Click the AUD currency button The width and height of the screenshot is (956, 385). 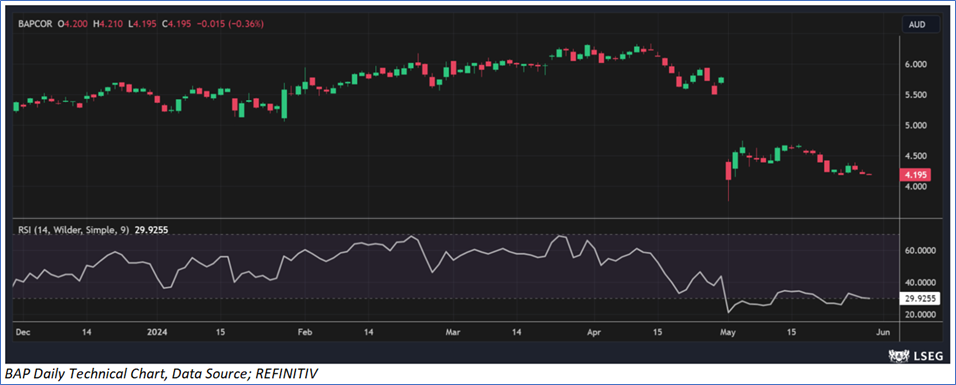pos(921,25)
